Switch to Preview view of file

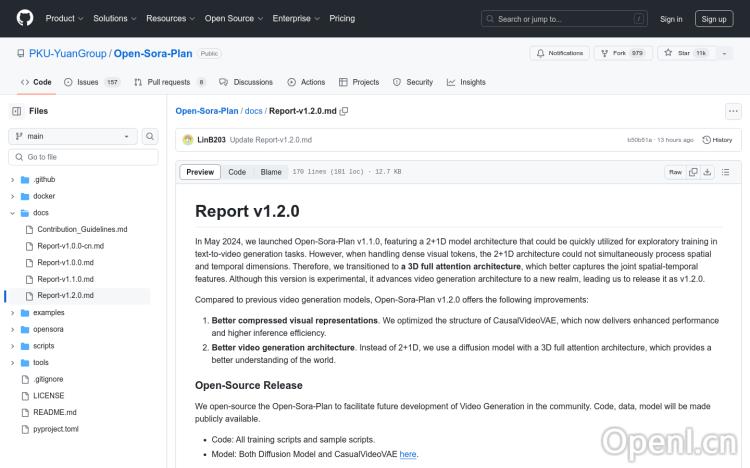[x=200, y=172]
